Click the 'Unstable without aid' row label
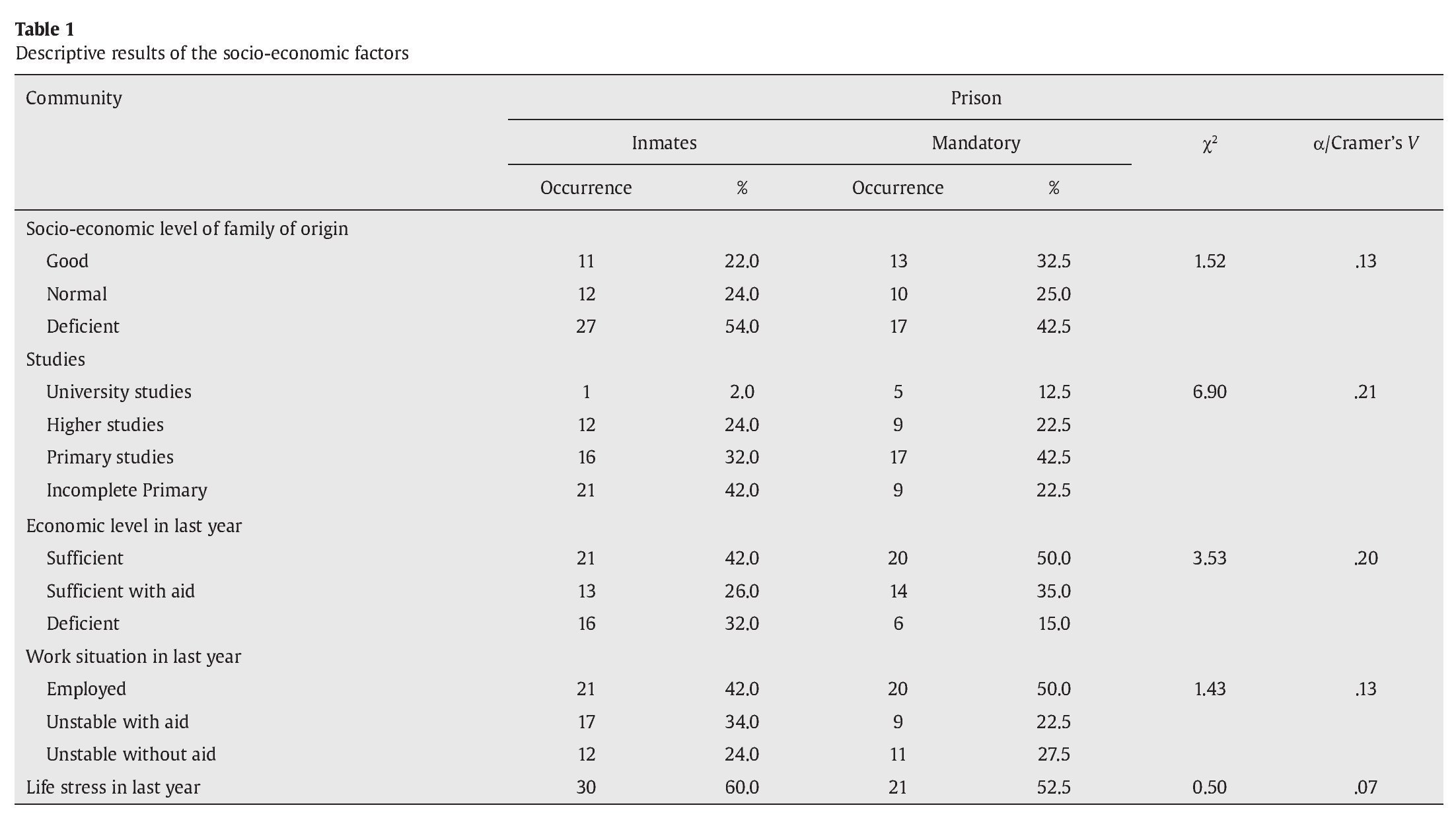 pos(131,754)
